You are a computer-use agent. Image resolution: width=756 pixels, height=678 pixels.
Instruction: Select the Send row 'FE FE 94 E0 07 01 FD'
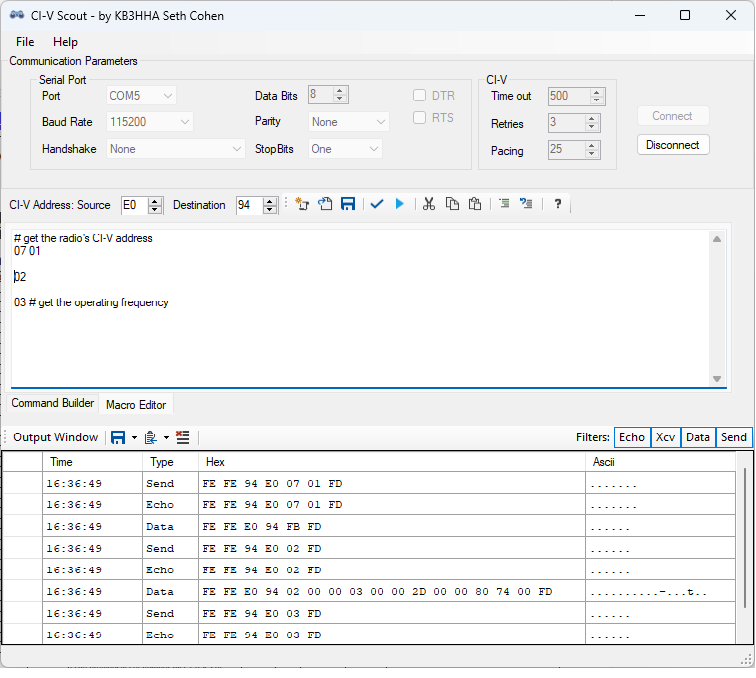click(369, 483)
